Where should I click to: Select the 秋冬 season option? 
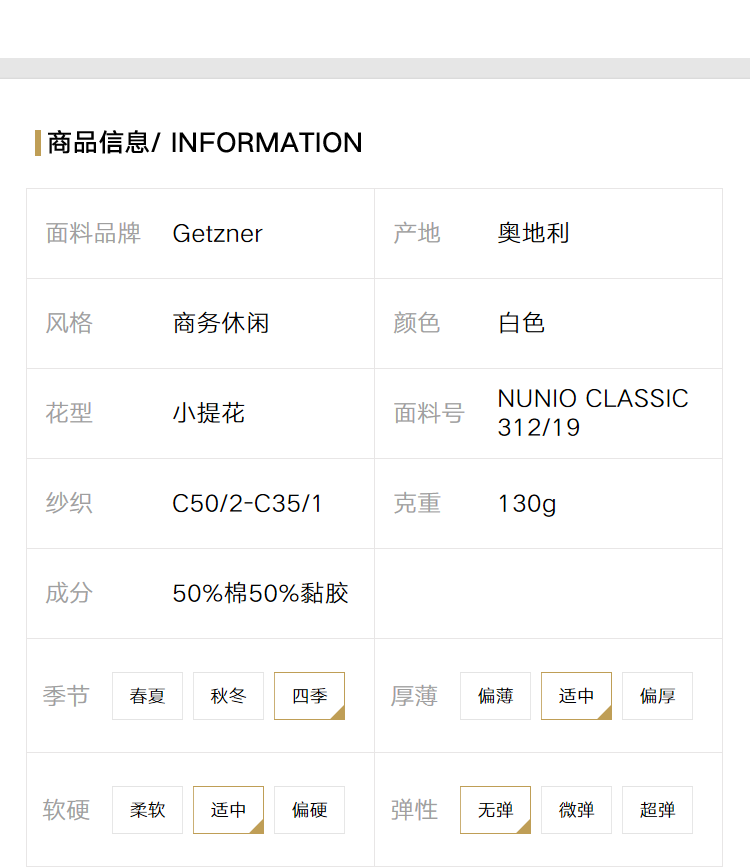(228, 696)
